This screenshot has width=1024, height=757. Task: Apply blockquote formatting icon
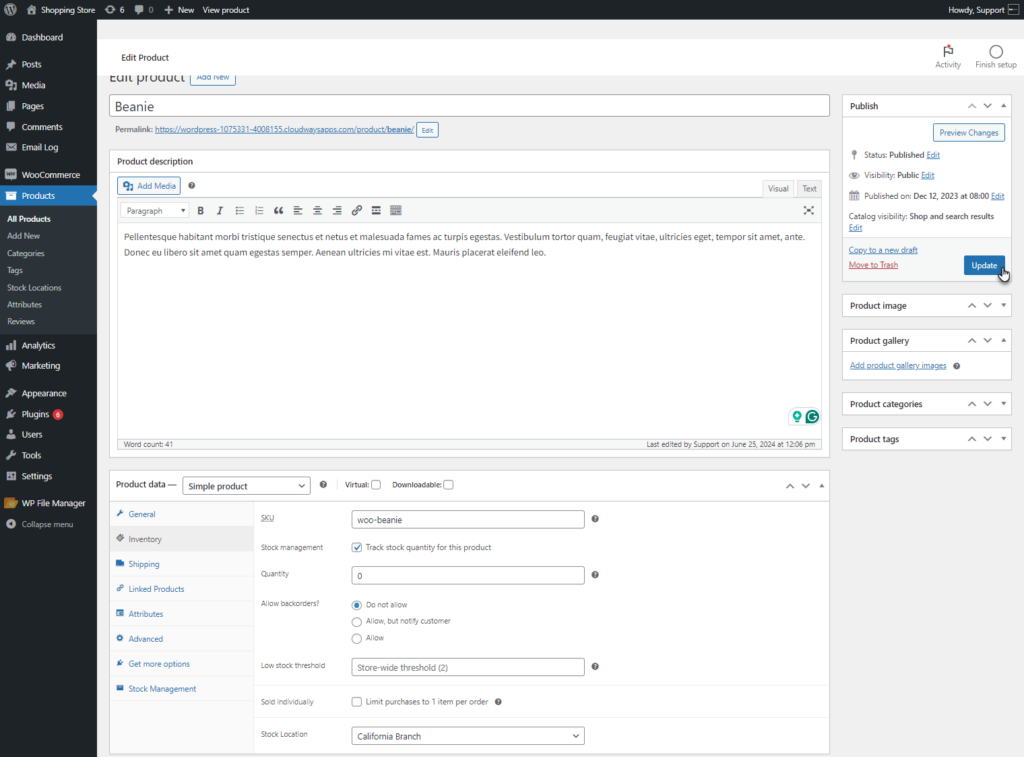click(279, 210)
